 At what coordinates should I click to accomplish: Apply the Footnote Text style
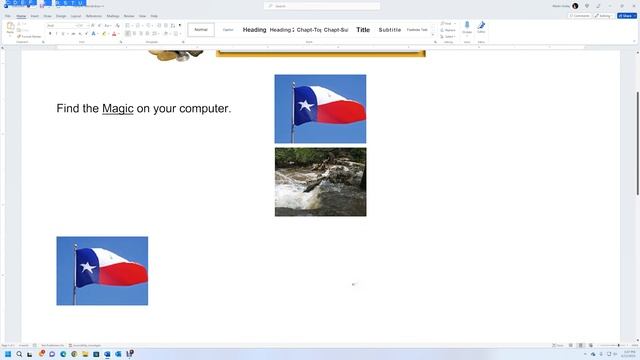[417, 30]
